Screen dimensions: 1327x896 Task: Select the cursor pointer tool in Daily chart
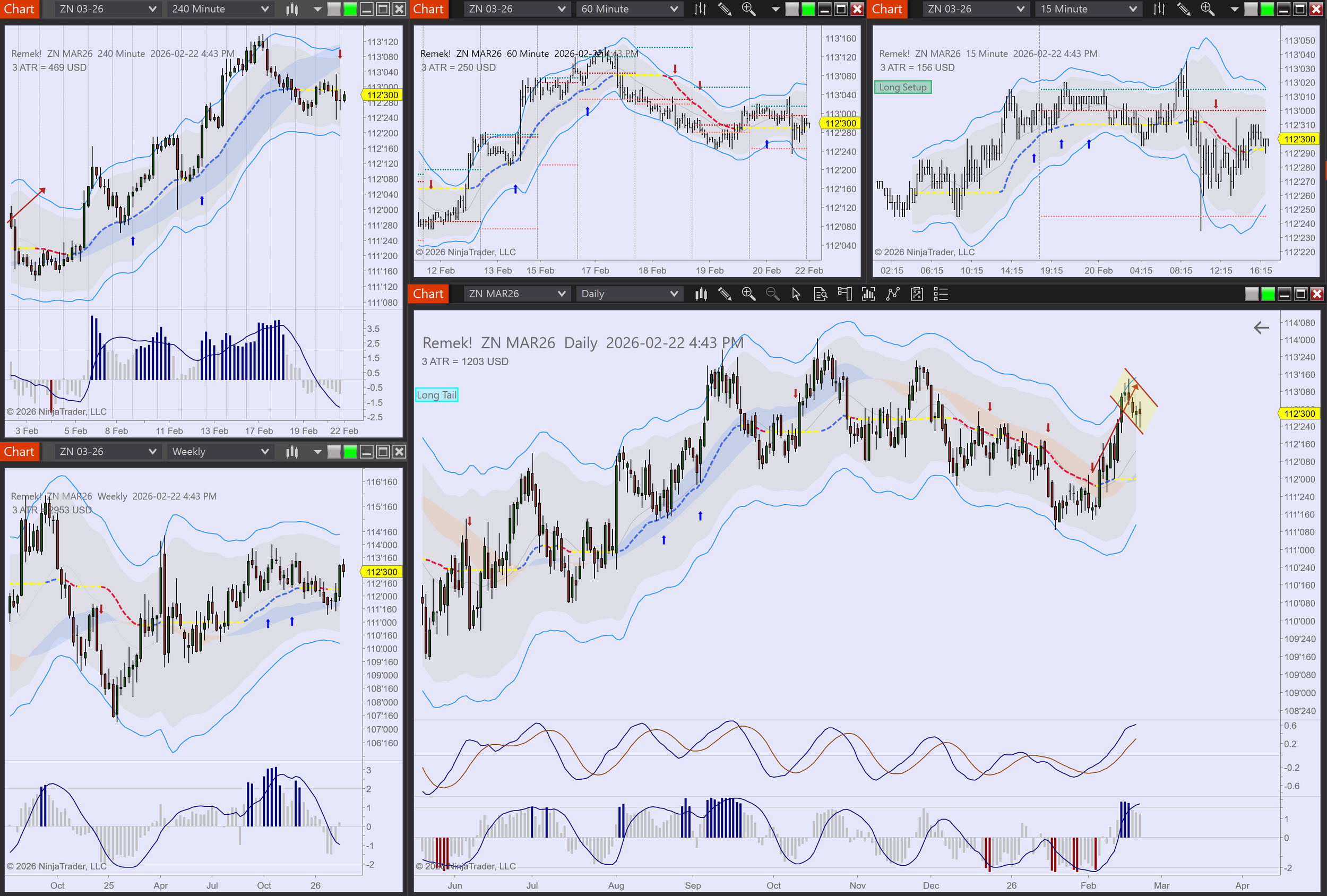(796, 294)
